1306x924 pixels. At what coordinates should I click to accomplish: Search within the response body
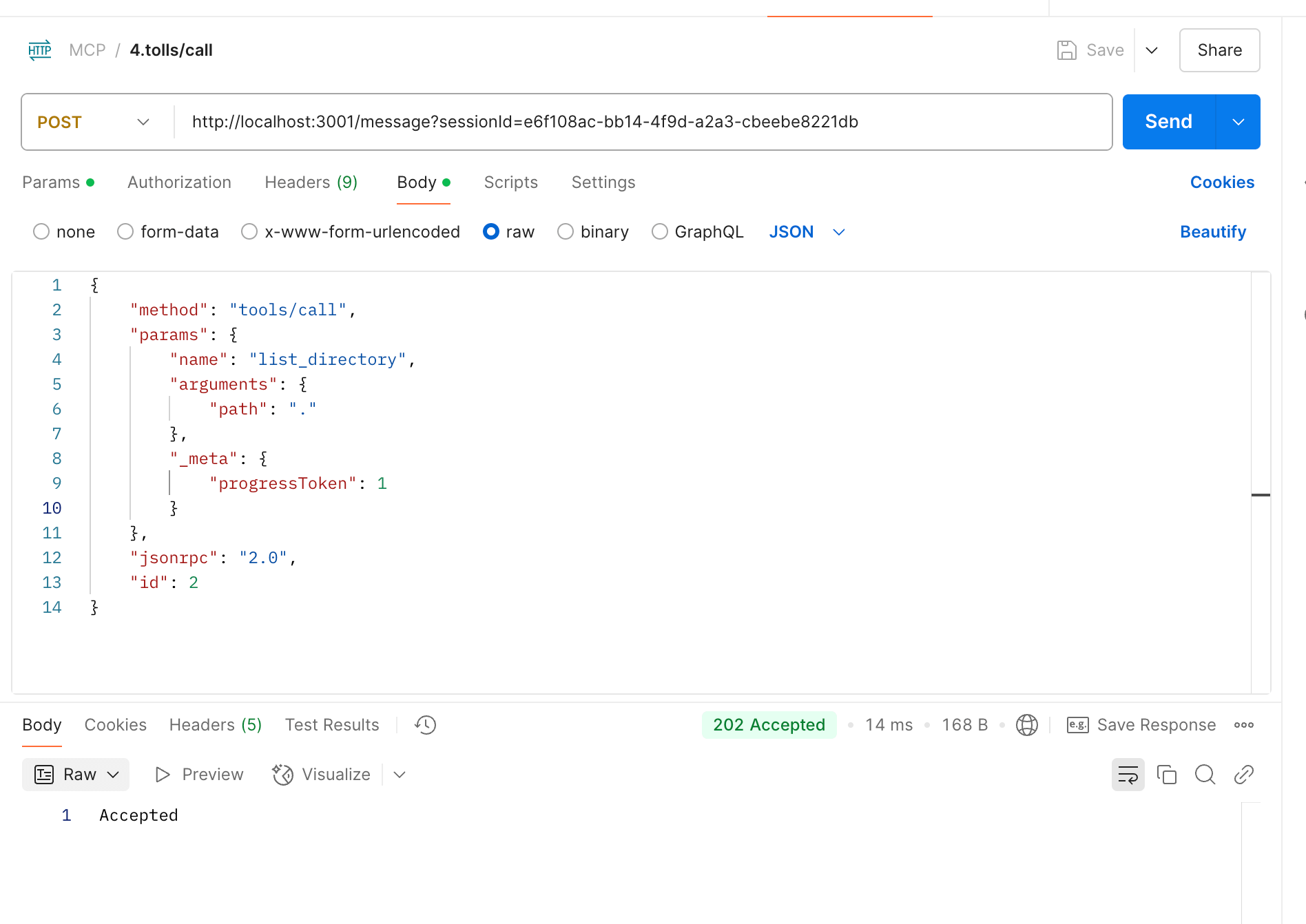pyautogui.click(x=1205, y=775)
